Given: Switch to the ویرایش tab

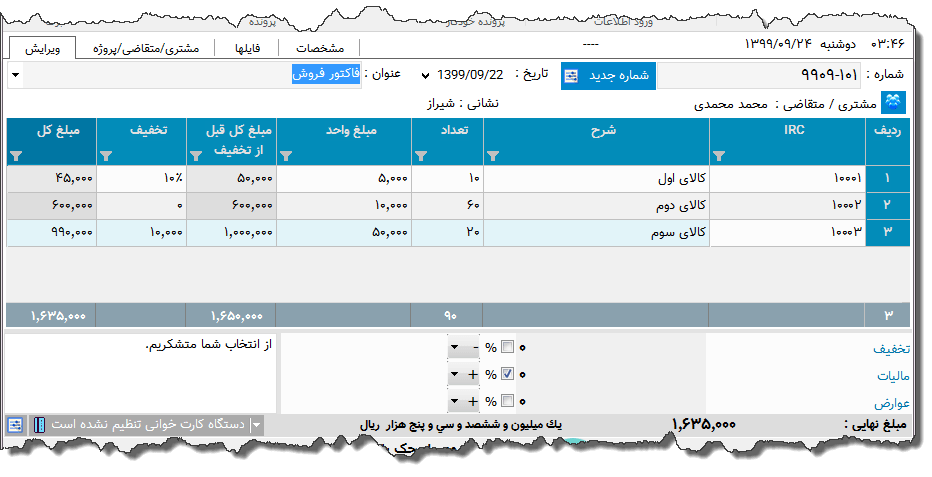Looking at the screenshot, I should [42, 48].
